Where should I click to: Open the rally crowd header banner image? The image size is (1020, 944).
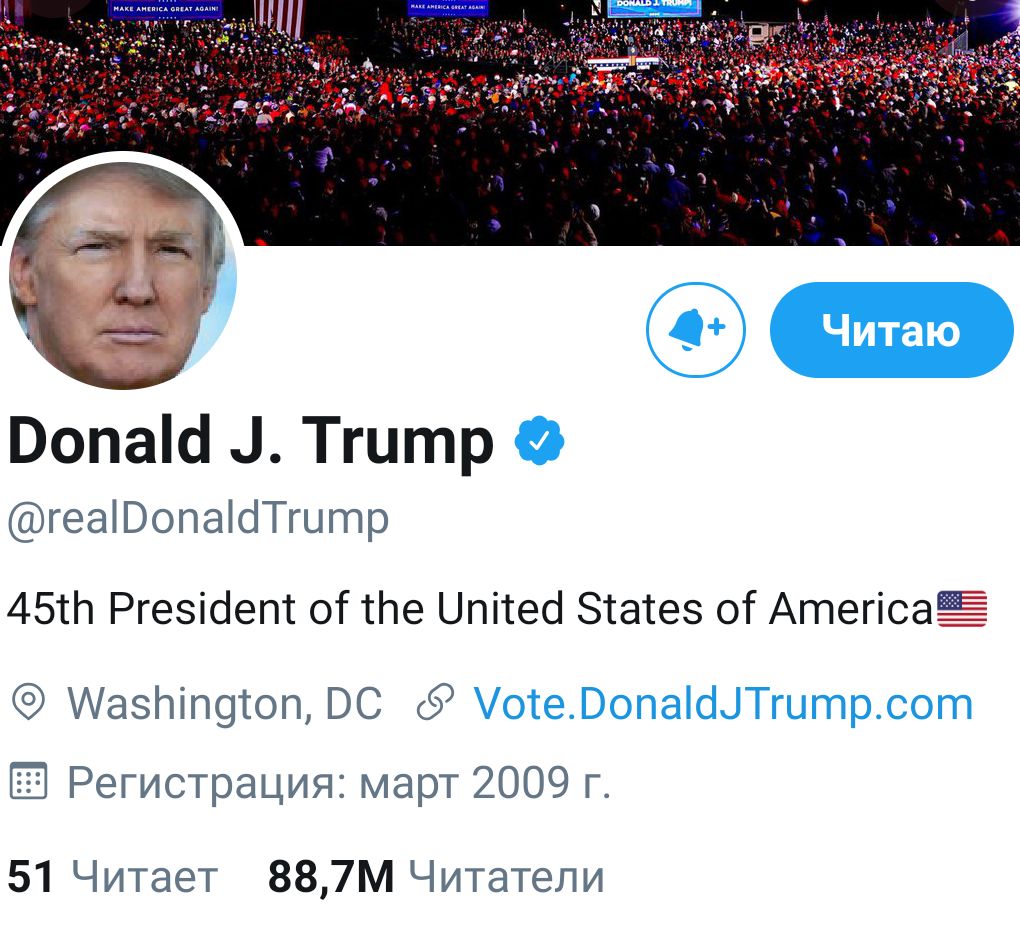(510, 122)
